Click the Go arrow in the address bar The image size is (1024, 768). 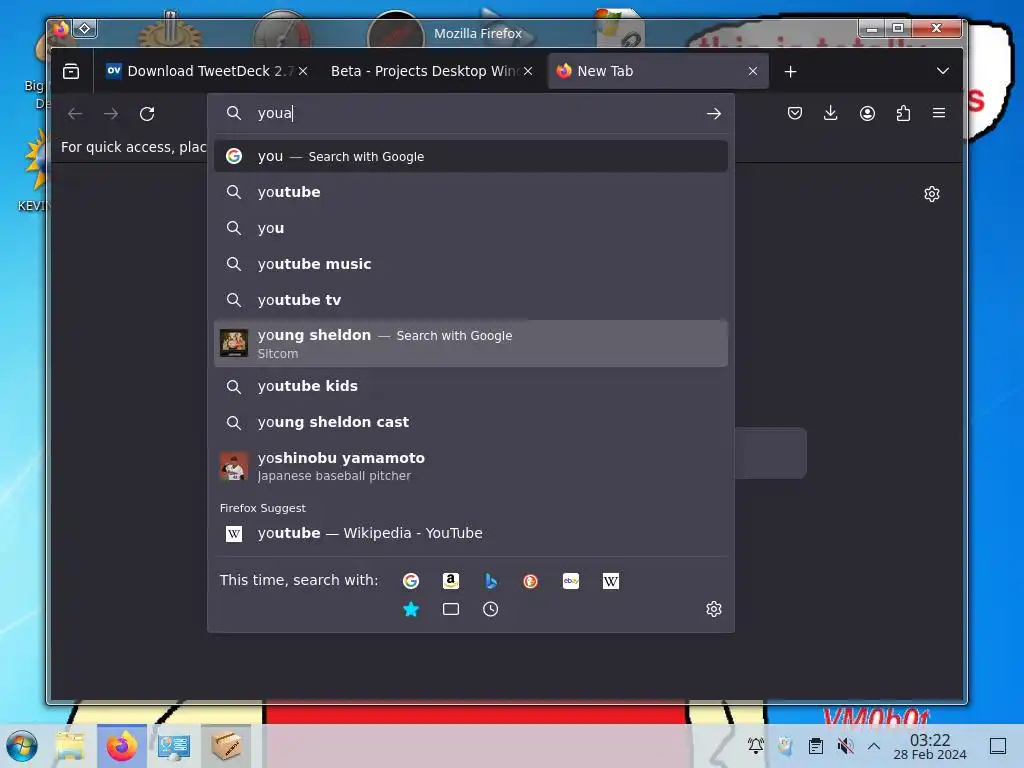pos(713,114)
